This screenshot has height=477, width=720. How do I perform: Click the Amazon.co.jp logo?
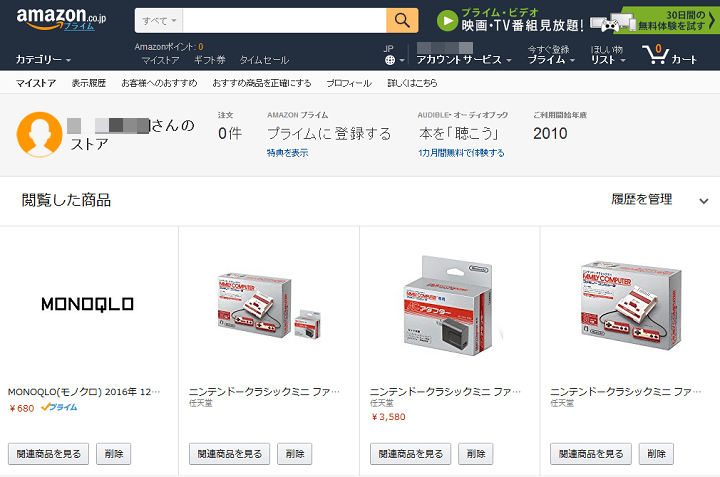pos(61,19)
